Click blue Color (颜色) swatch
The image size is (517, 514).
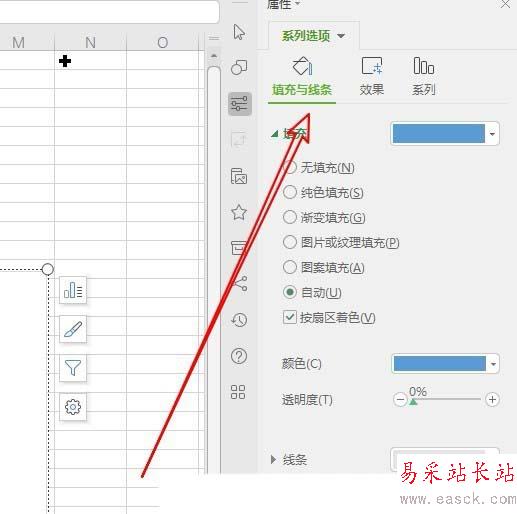coord(440,364)
